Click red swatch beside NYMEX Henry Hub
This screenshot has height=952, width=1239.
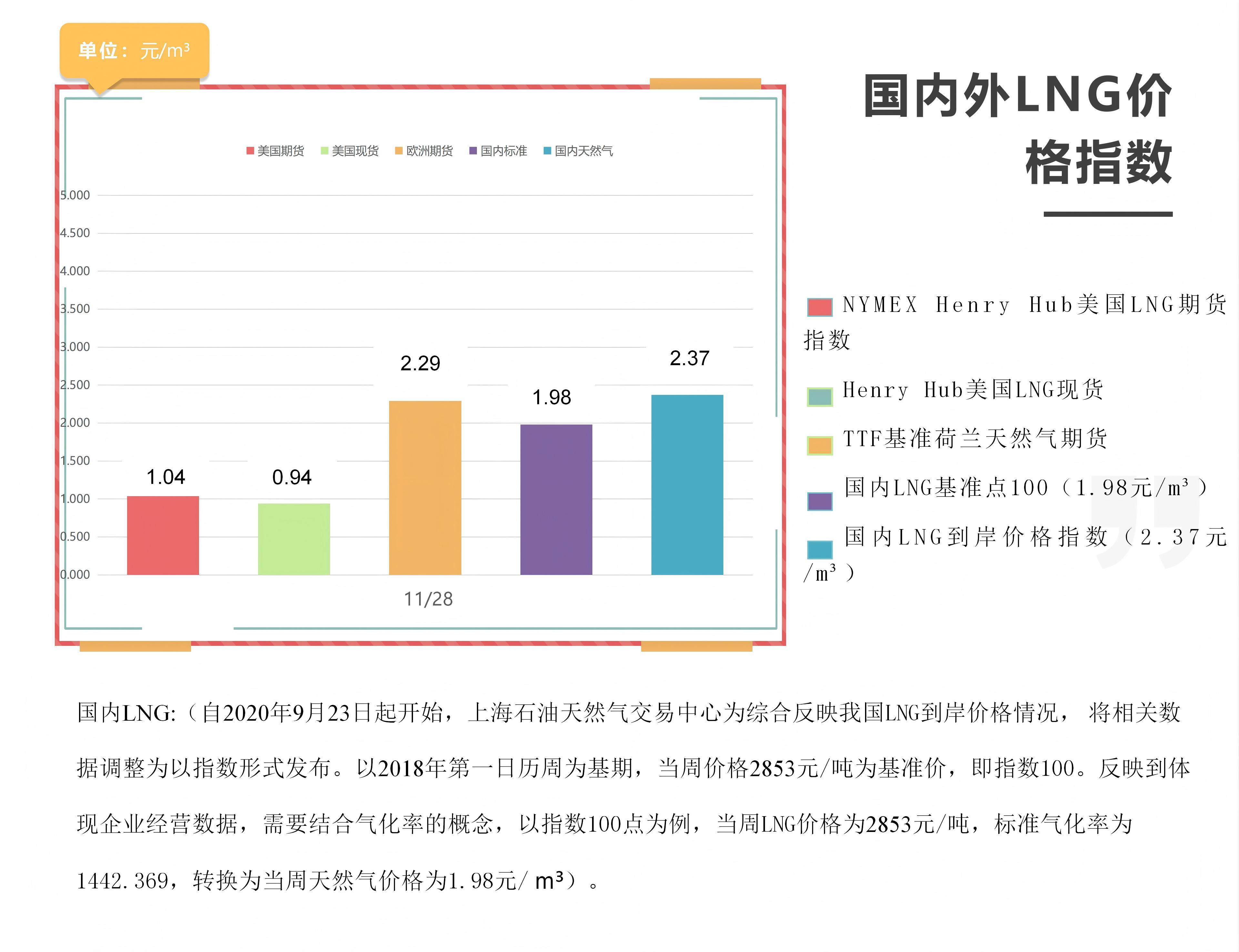(x=820, y=307)
